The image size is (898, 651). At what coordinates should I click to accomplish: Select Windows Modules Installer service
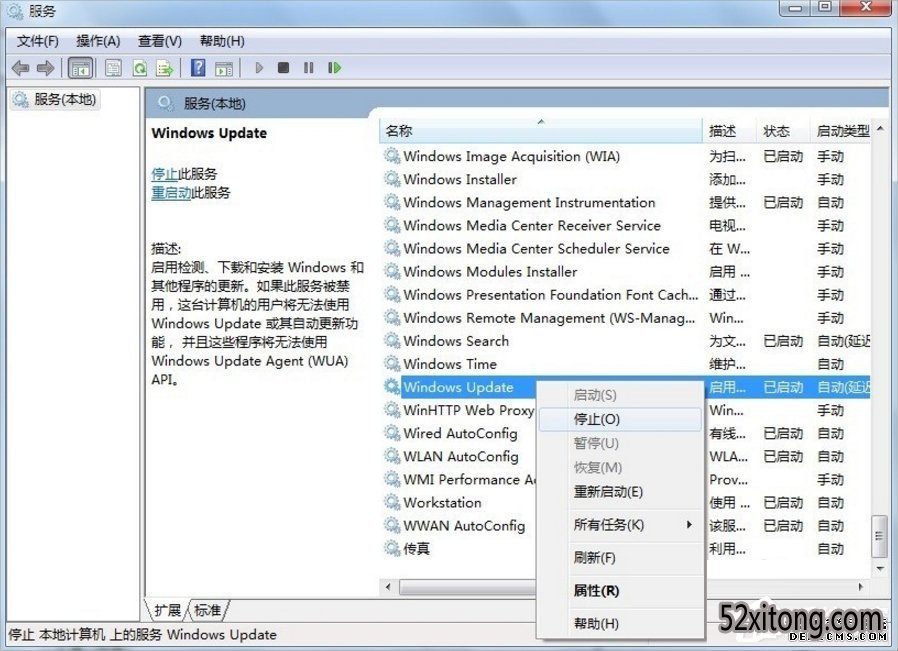626,272
